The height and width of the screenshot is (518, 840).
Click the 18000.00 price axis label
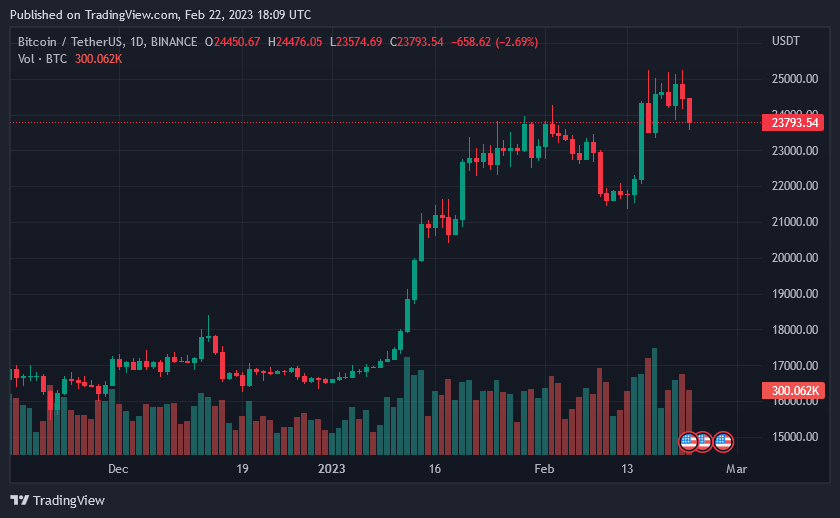click(794, 329)
